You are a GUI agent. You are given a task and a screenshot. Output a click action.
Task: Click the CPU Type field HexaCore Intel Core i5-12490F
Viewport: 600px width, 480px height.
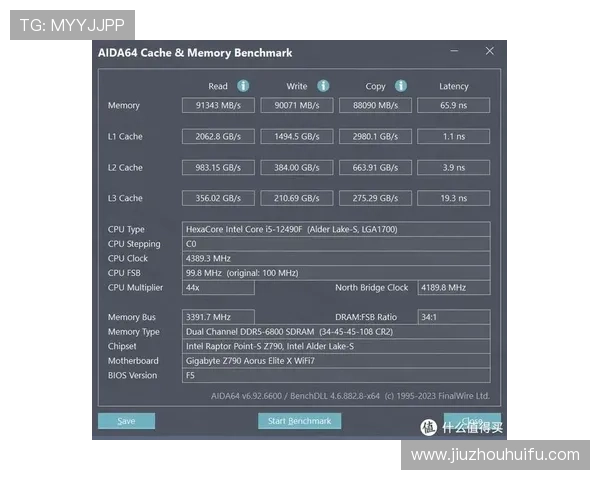point(336,229)
